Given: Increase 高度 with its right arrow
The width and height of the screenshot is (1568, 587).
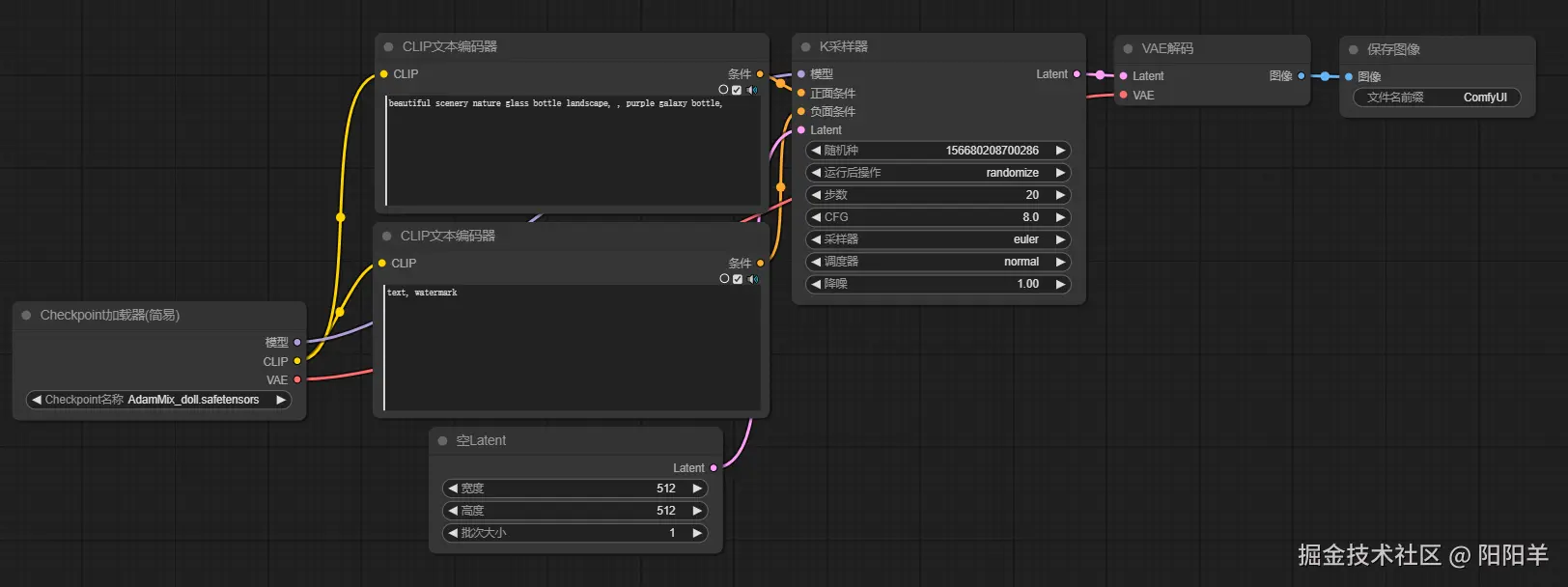Looking at the screenshot, I should 697,511.
